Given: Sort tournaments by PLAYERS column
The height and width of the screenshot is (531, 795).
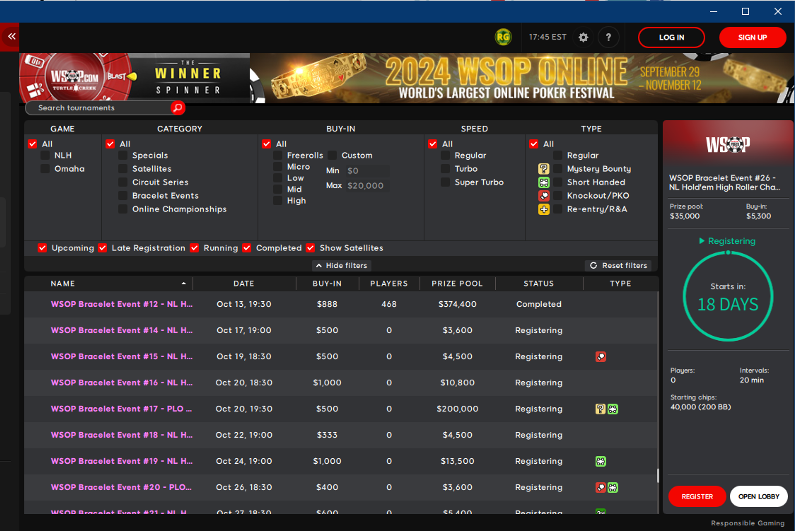Looking at the screenshot, I should click(x=389, y=284).
